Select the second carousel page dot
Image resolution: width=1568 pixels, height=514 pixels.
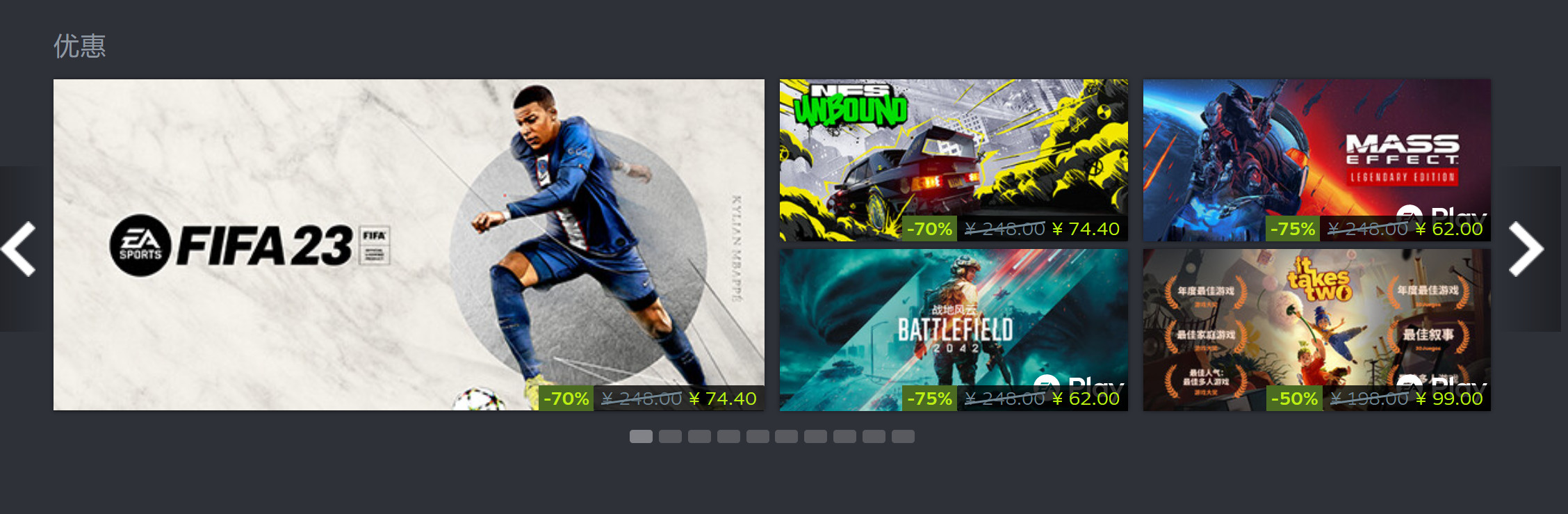point(670,436)
